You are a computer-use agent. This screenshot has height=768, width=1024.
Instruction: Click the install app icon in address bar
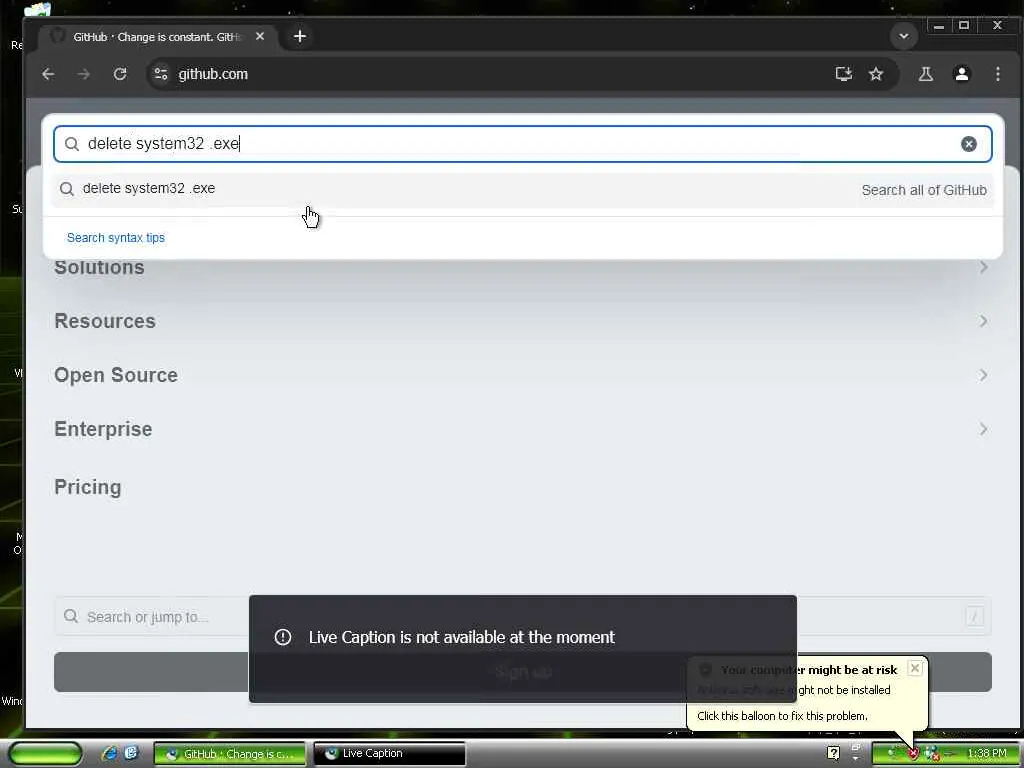pyautogui.click(x=843, y=74)
